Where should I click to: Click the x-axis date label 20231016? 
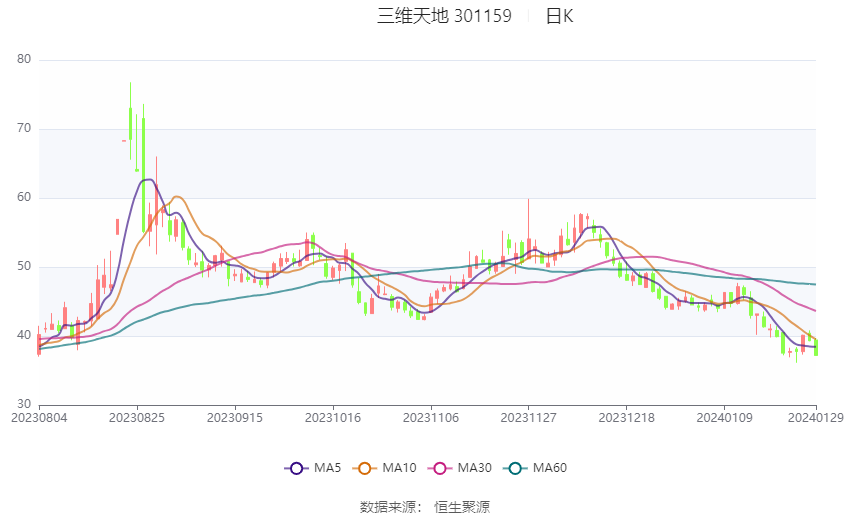[333, 418]
